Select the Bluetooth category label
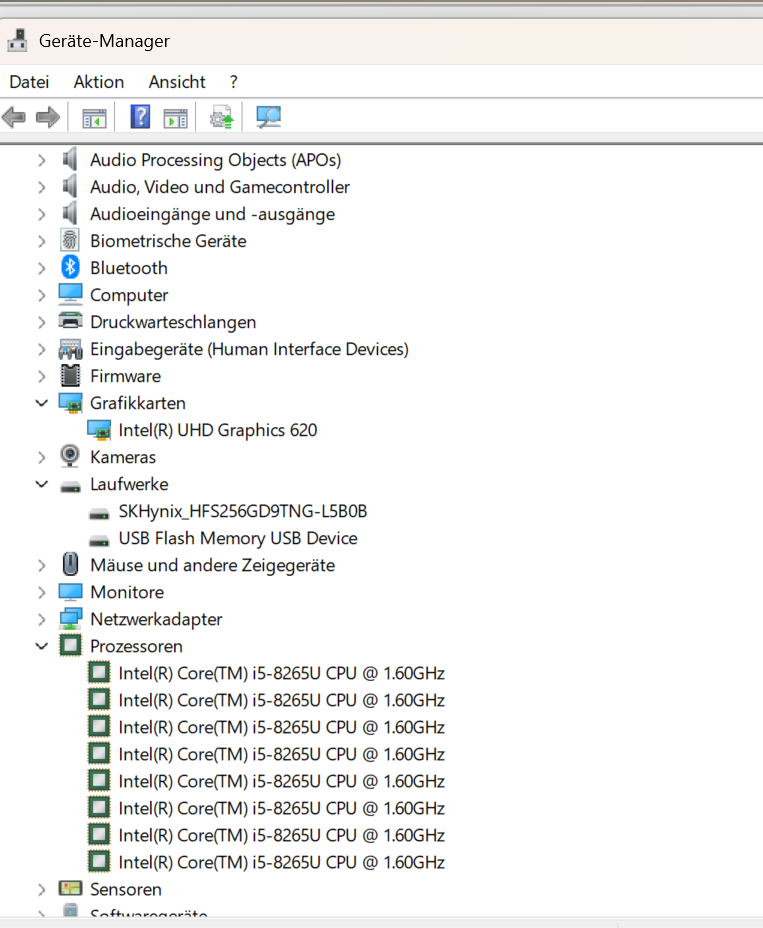The image size is (763, 928). [x=129, y=269]
